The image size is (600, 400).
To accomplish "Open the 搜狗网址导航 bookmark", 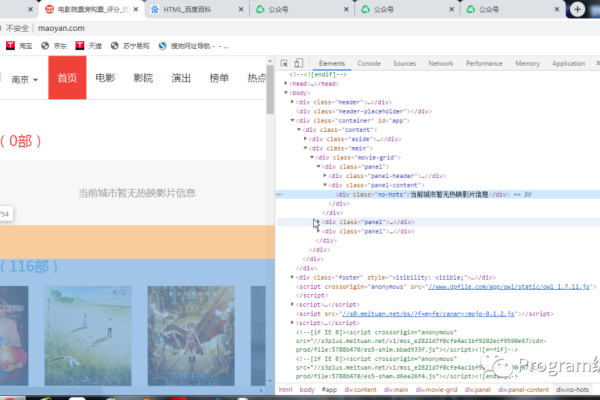I will pyautogui.click(x=194, y=46).
